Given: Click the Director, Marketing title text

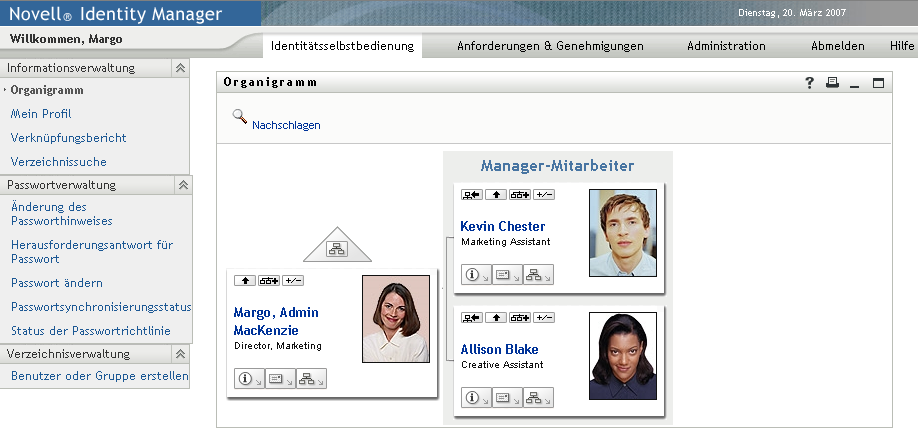Looking at the screenshot, I should 278,346.
